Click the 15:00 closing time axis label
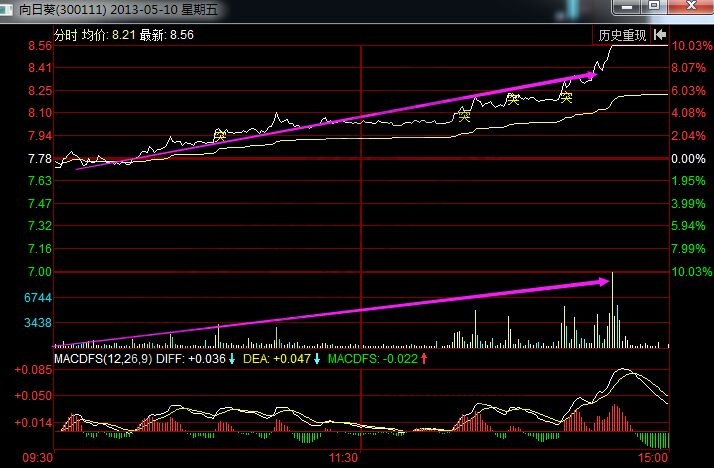 click(653, 457)
